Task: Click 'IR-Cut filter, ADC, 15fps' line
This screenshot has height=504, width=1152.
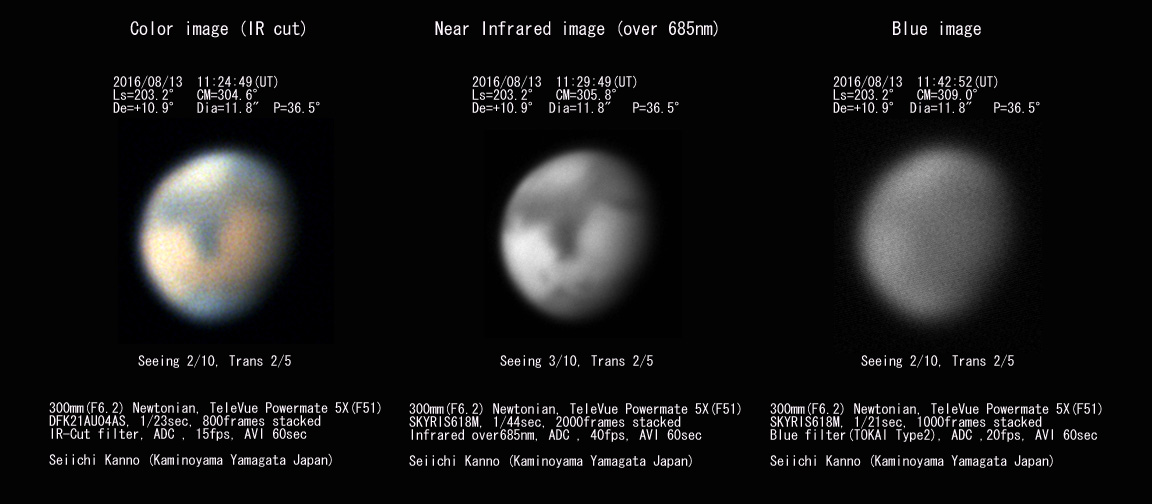Action: click(178, 435)
